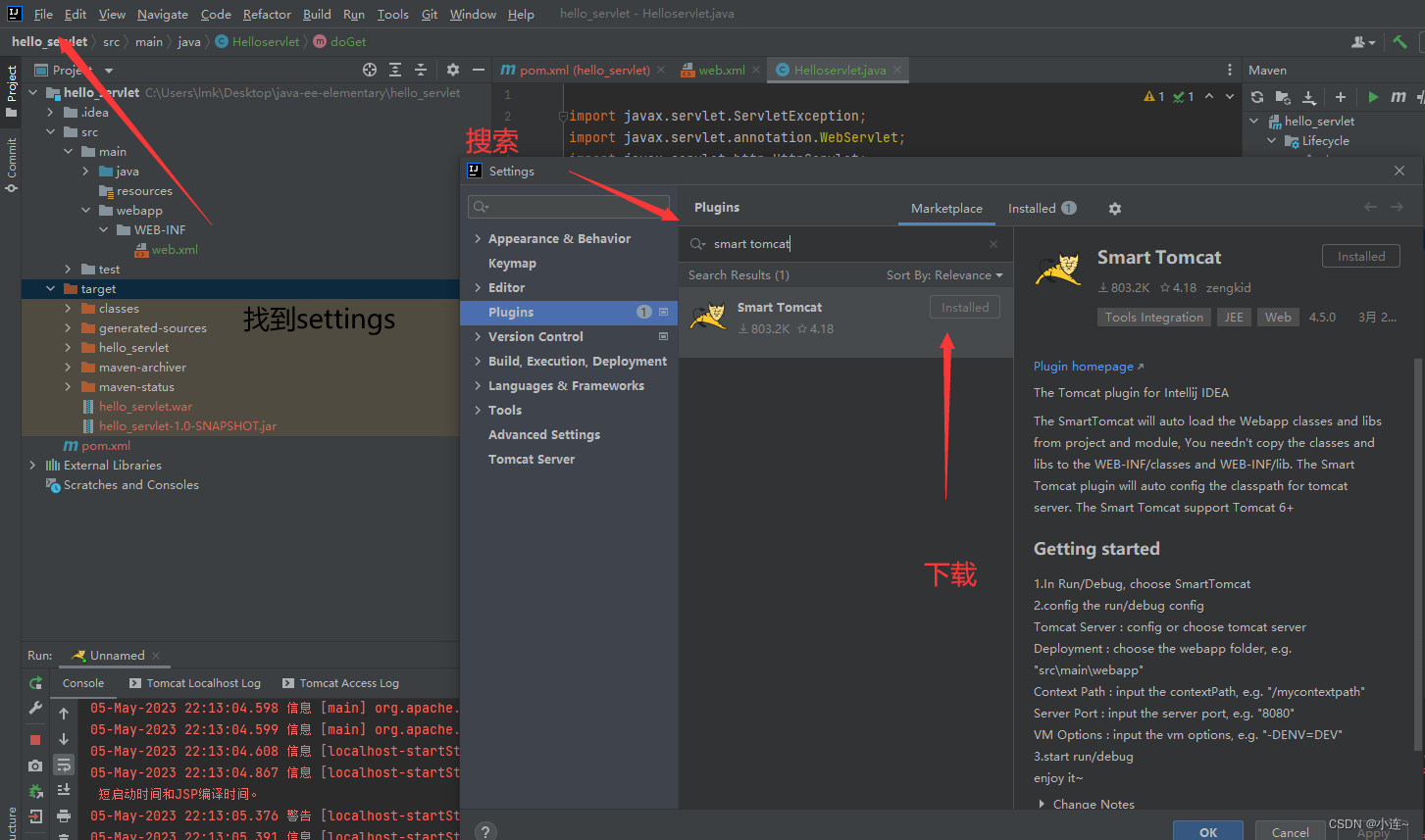1425x840 pixels.
Task: Click the green Run Maven Build icon
Action: pos(1373,97)
